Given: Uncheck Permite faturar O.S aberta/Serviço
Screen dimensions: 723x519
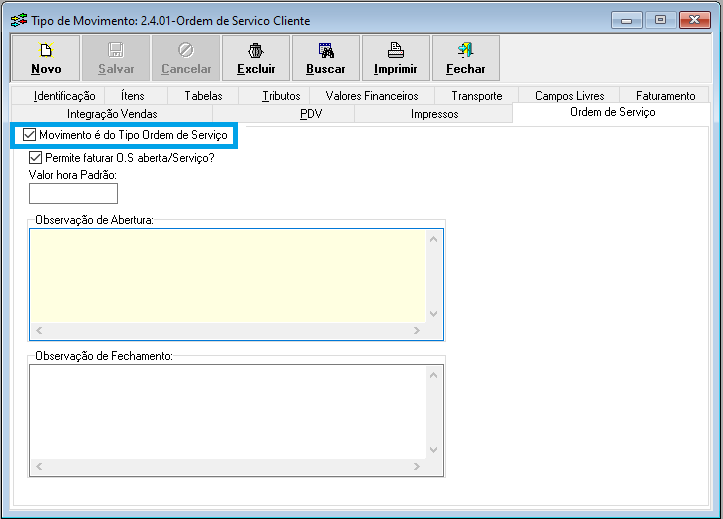Looking at the screenshot, I should (x=37, y=157).
